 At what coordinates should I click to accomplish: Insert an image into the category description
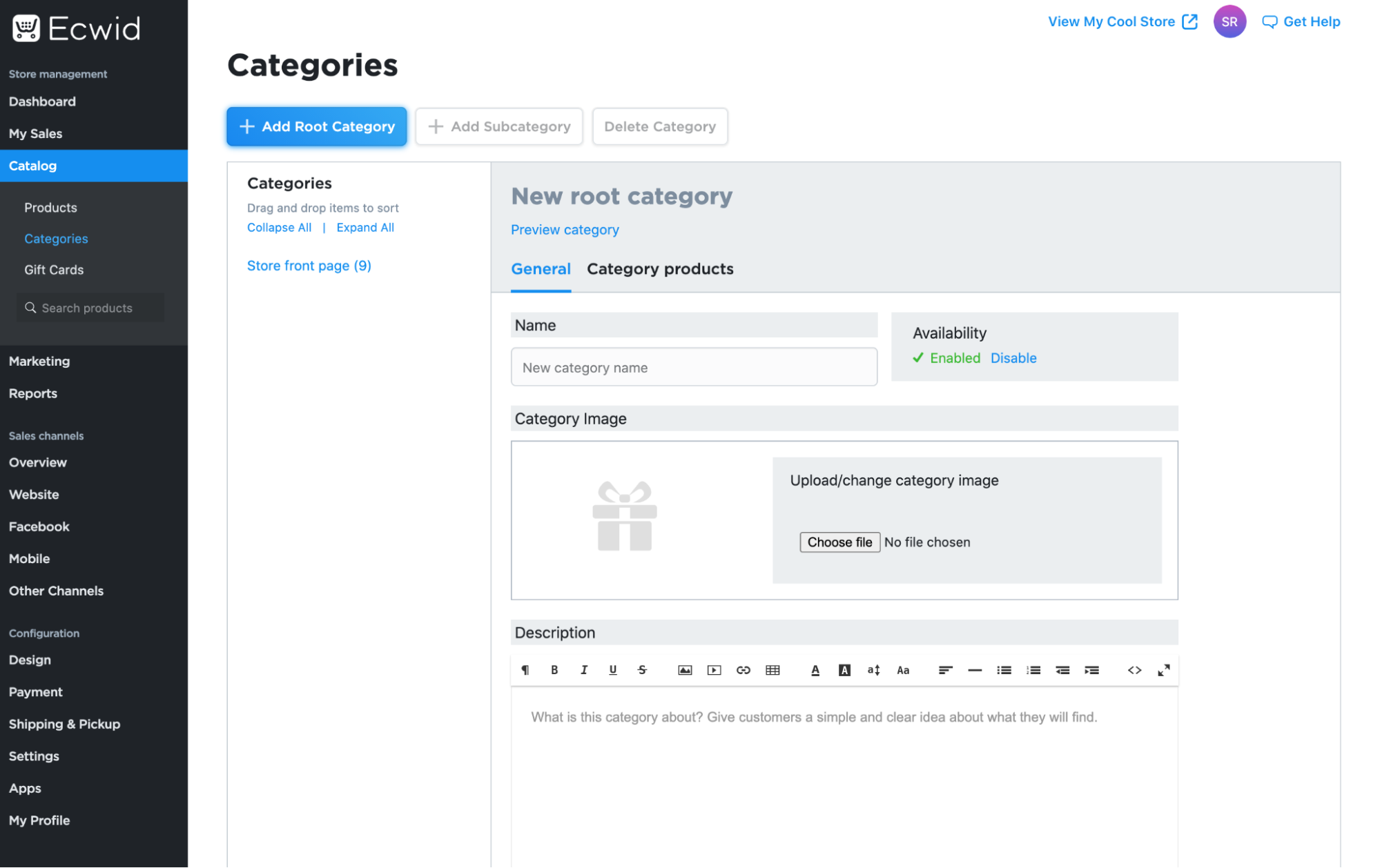click(684, 669)
